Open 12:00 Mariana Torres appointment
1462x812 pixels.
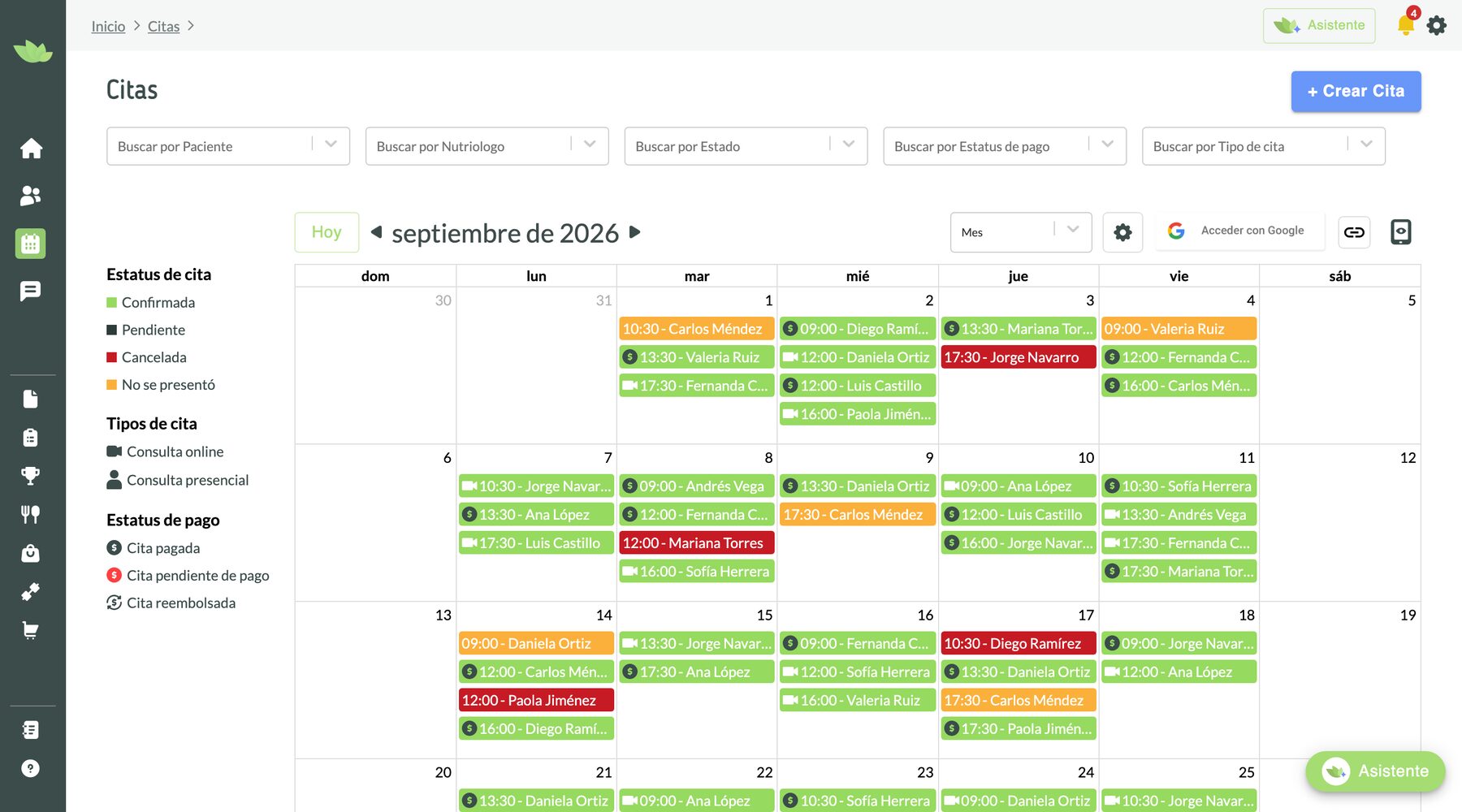click(697, 543)
